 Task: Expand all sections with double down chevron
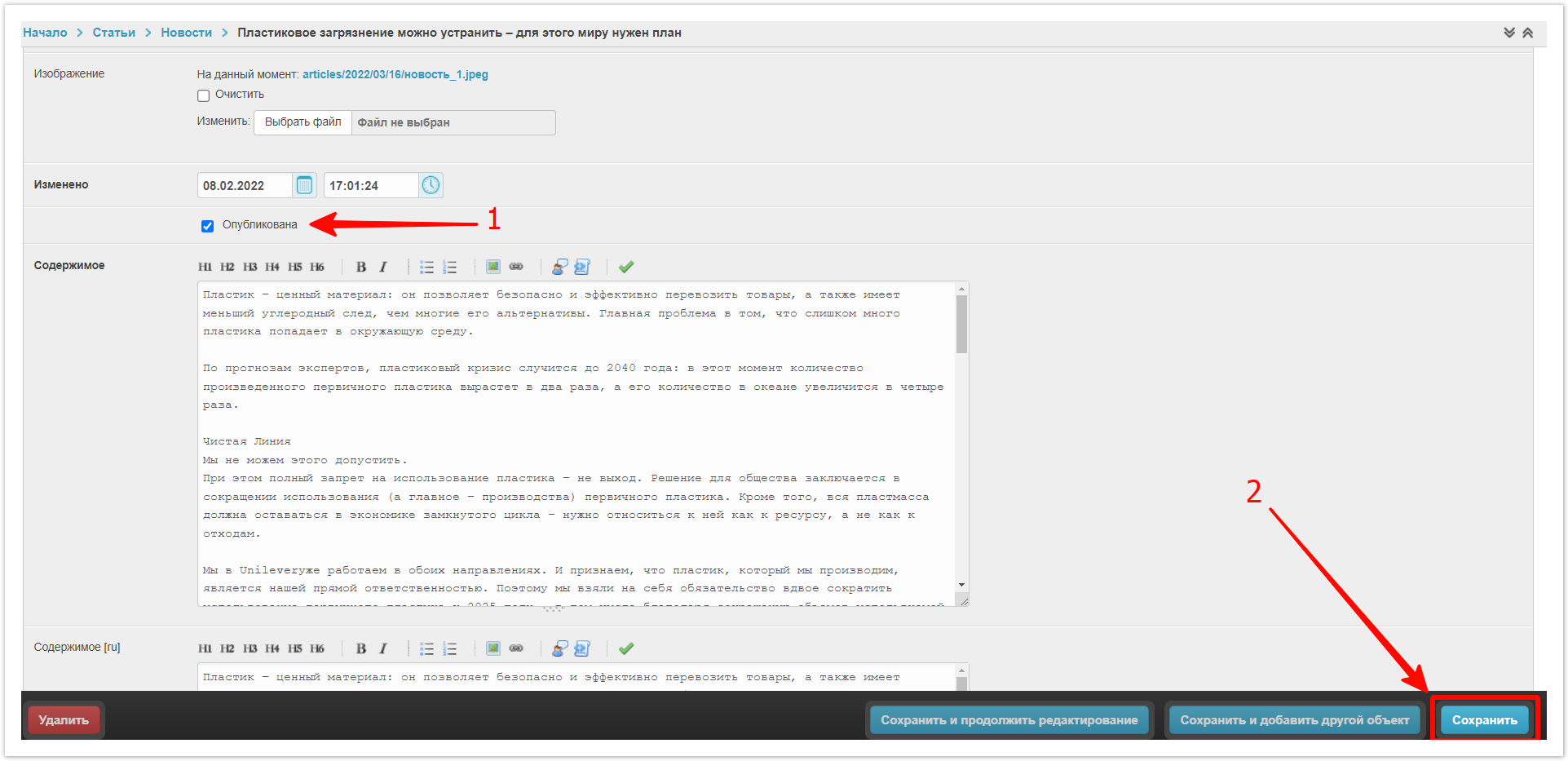coord(1509,33)
